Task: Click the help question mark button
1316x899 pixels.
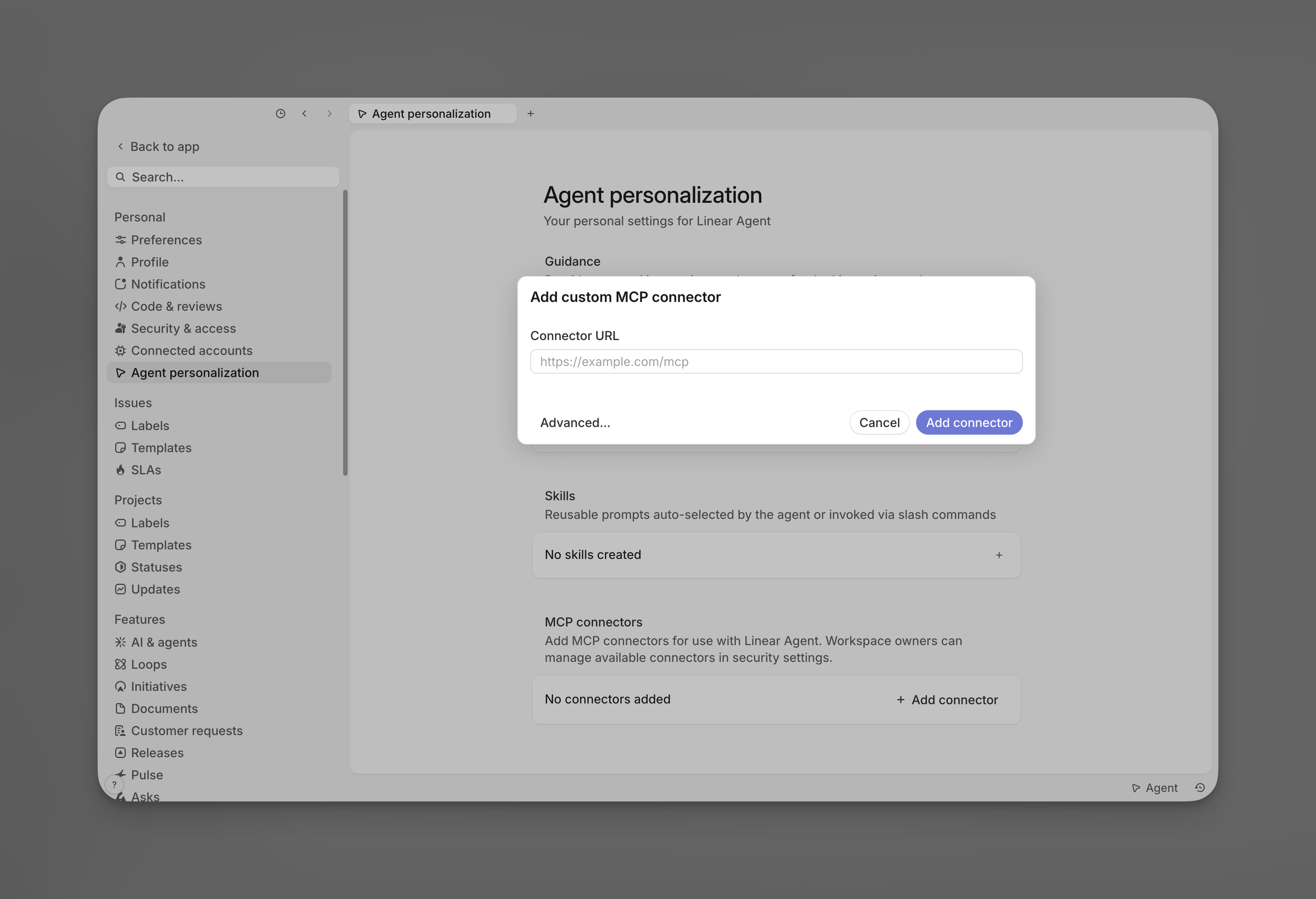Action: [114, 785]
